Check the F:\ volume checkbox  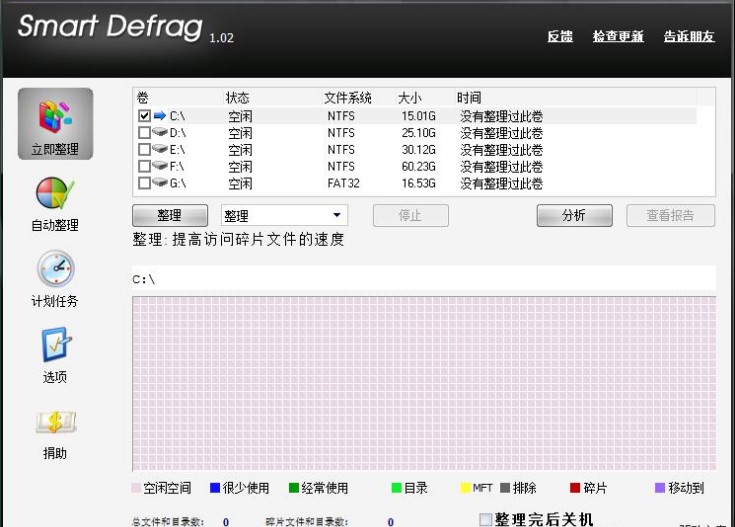coord(144,167)
